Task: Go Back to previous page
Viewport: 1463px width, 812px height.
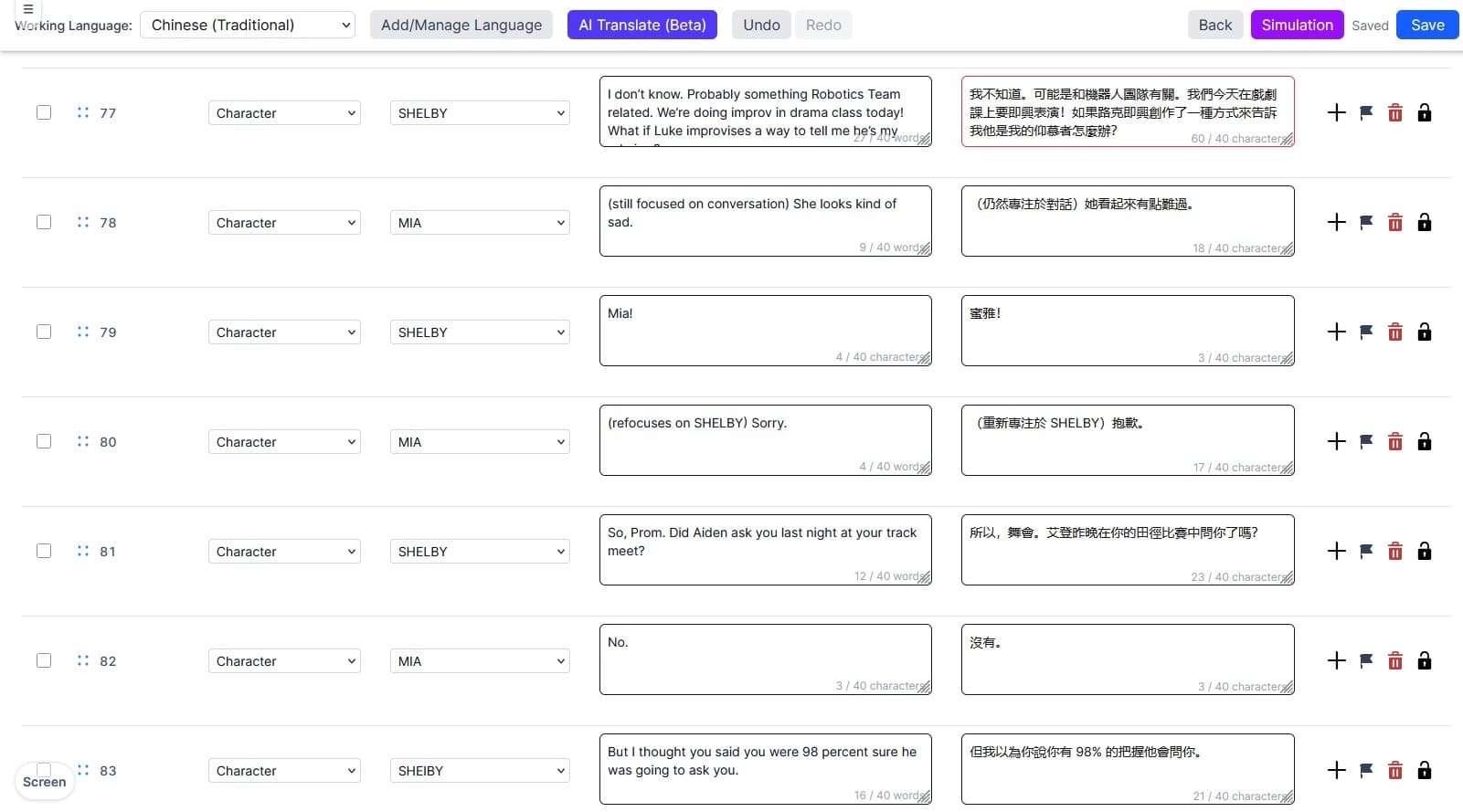Action: (x=1215, y=25)
